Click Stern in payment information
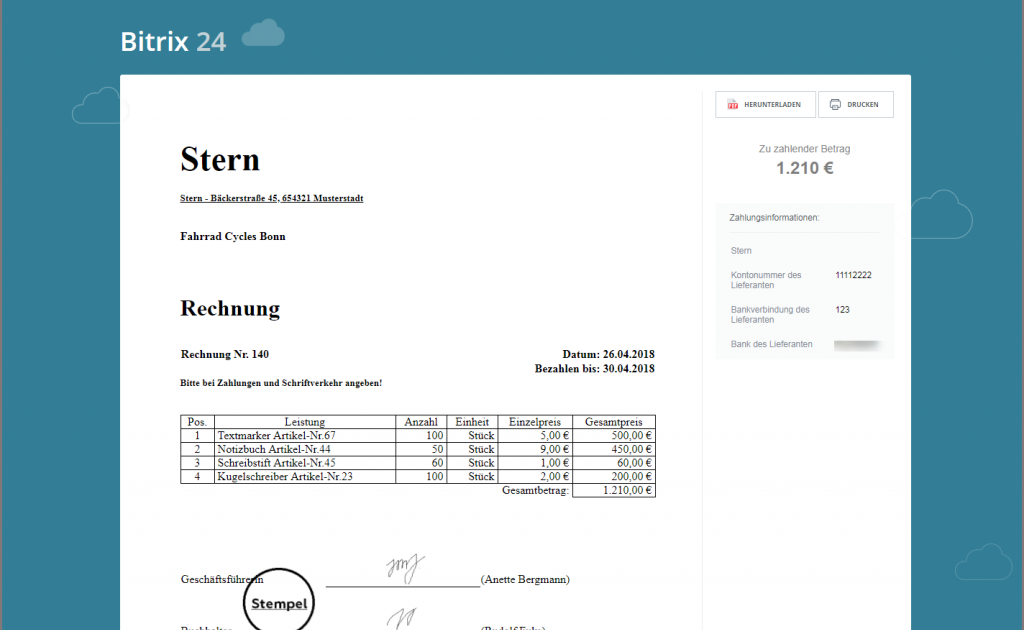 click(741, 251)
